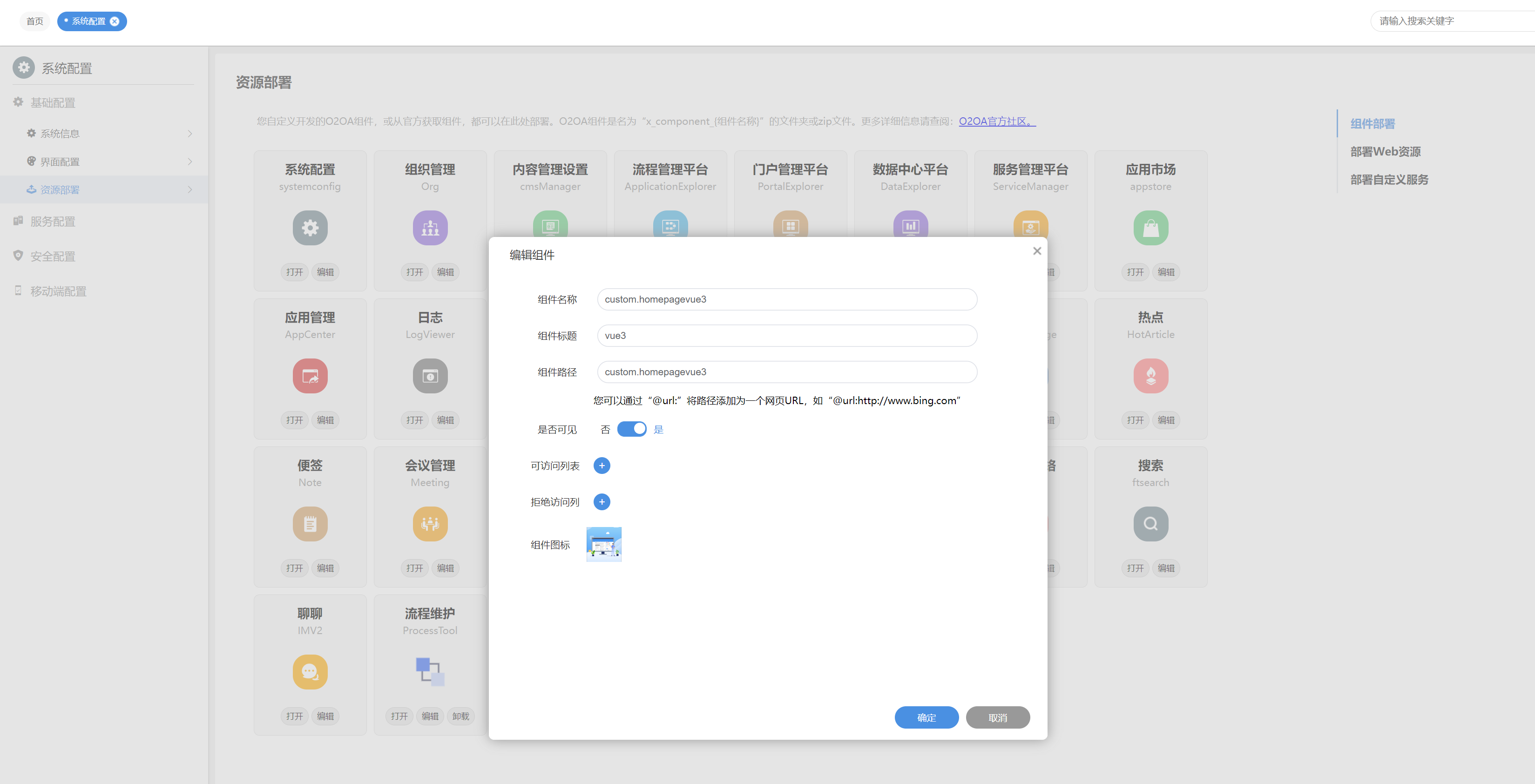Click the appstore shopping bag icon

(x=1150, y=228)
